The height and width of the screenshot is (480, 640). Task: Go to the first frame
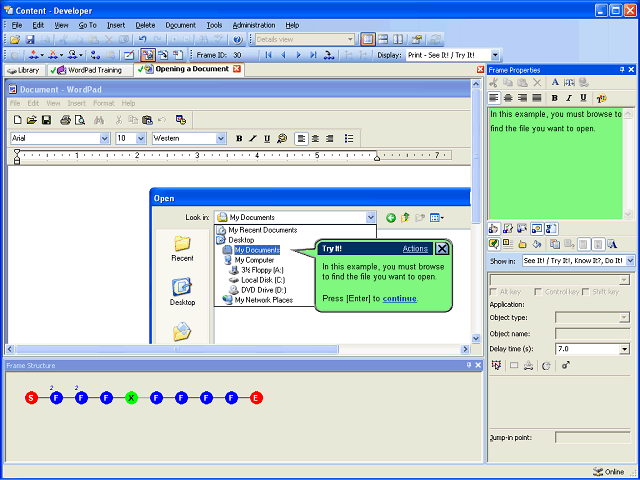(x=268, y=55)
